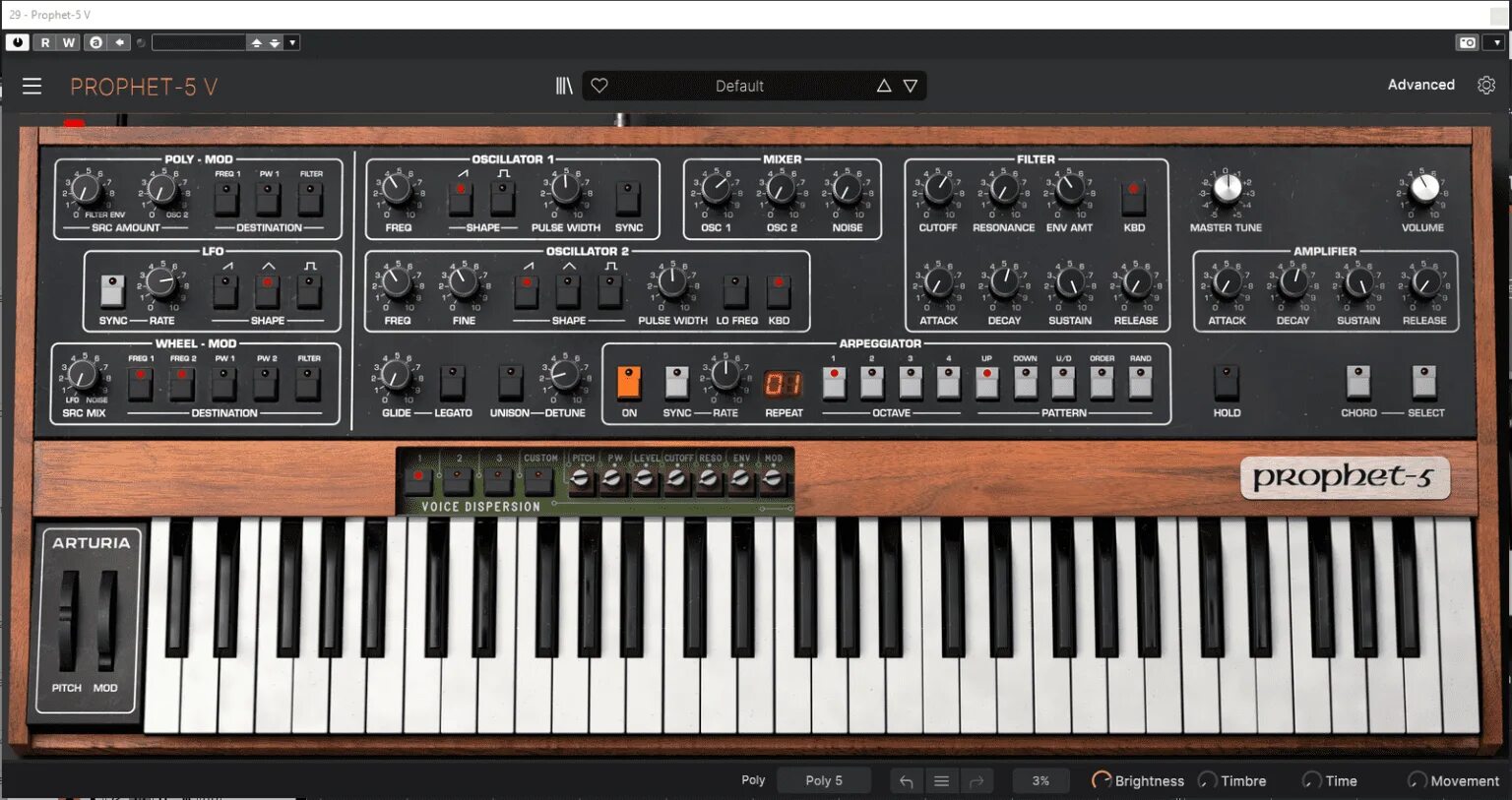The height and width of the screenshot is (800, 1512).
Task: Click the VOLUME knob
Action: (x=1424, y=188)
